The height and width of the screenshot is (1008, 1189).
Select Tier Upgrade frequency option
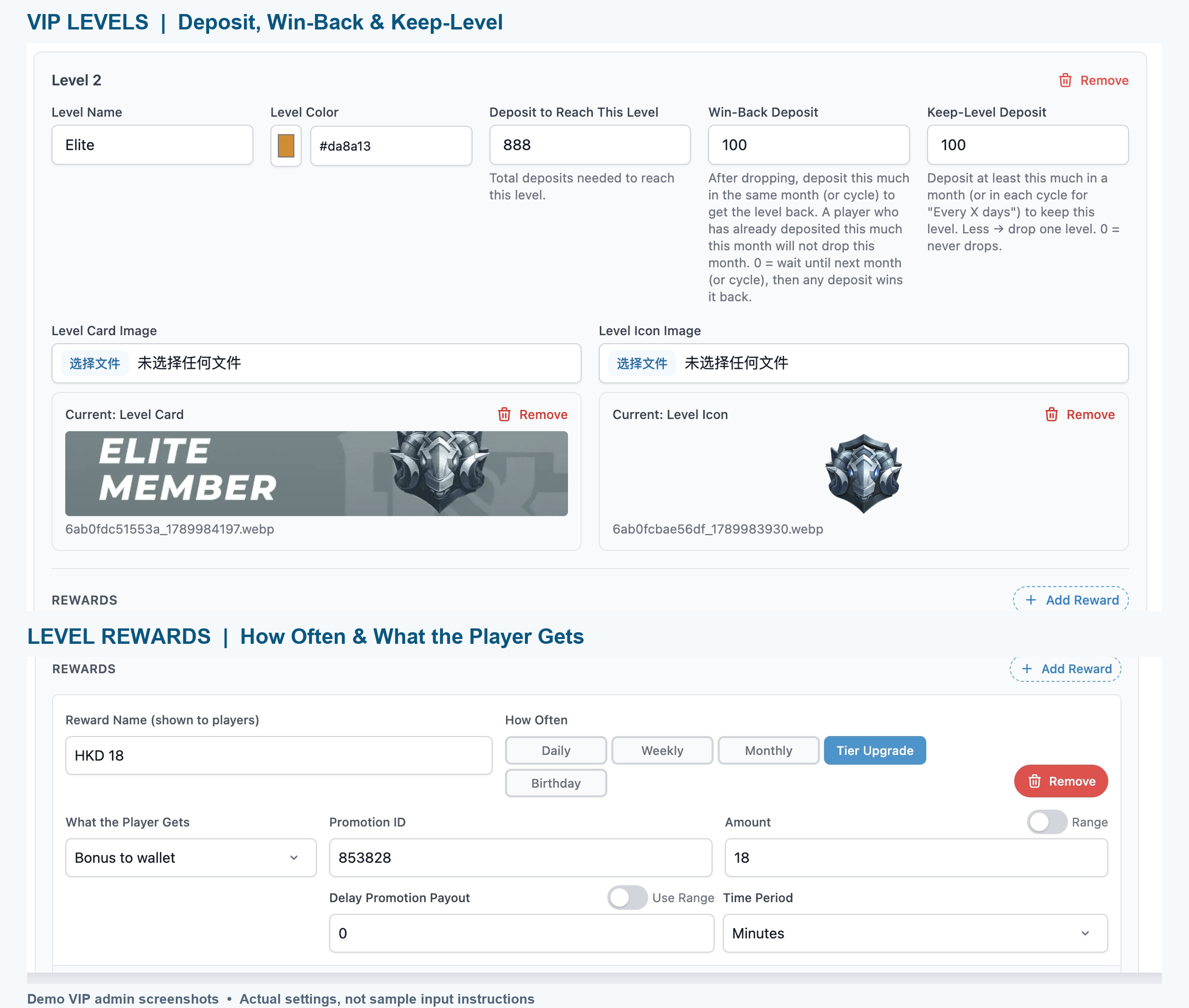tap(875, 750)
